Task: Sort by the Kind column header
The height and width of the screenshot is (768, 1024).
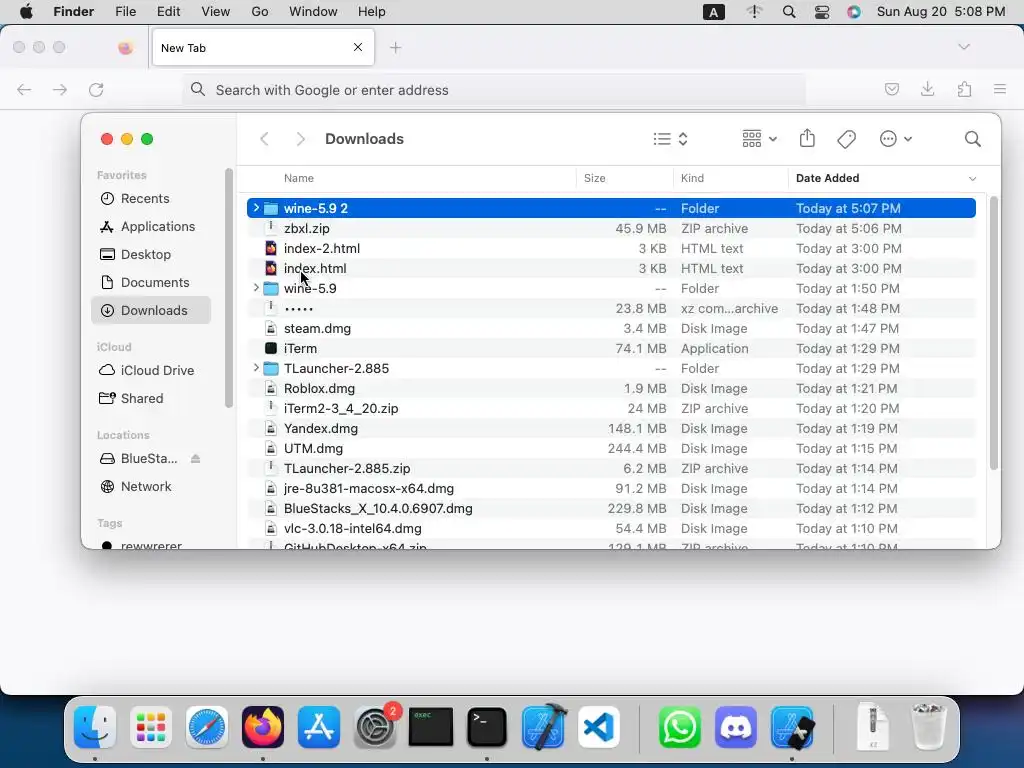Action: [692, 178]
